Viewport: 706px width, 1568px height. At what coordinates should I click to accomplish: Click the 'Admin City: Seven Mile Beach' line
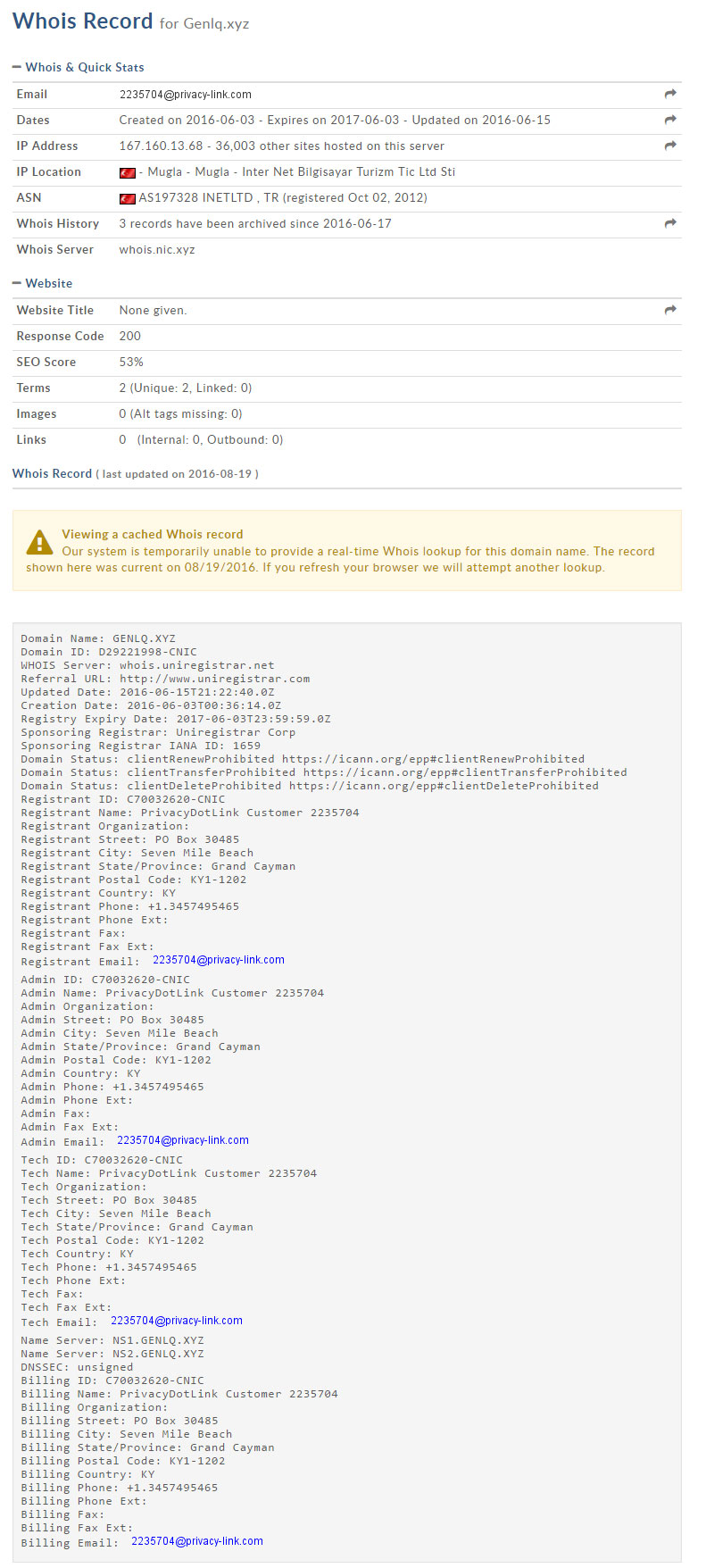(x=120, y=1033)
